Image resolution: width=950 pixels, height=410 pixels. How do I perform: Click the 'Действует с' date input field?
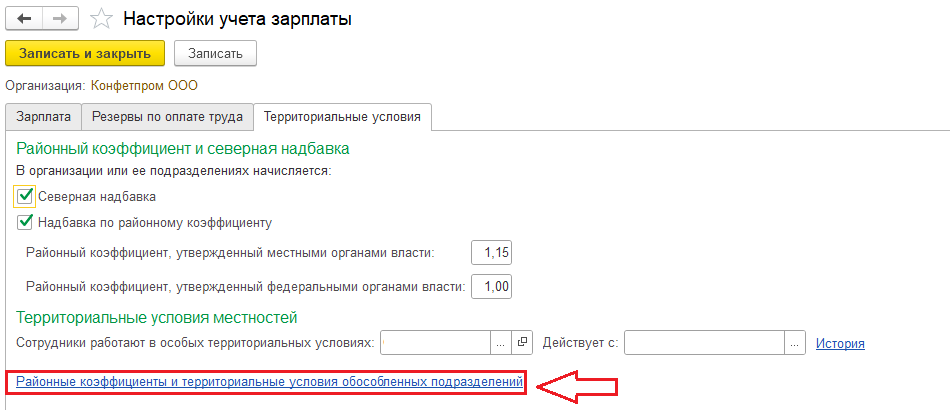click(x=704, y=343)
